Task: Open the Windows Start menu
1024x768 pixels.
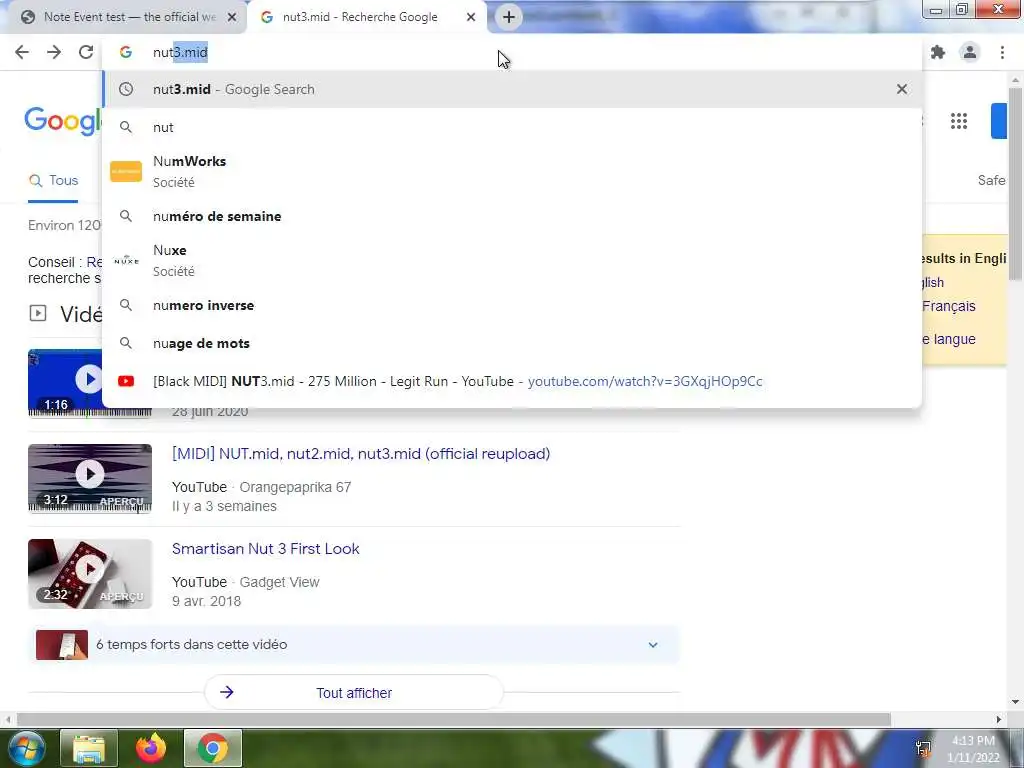Action: pos(25,748)
